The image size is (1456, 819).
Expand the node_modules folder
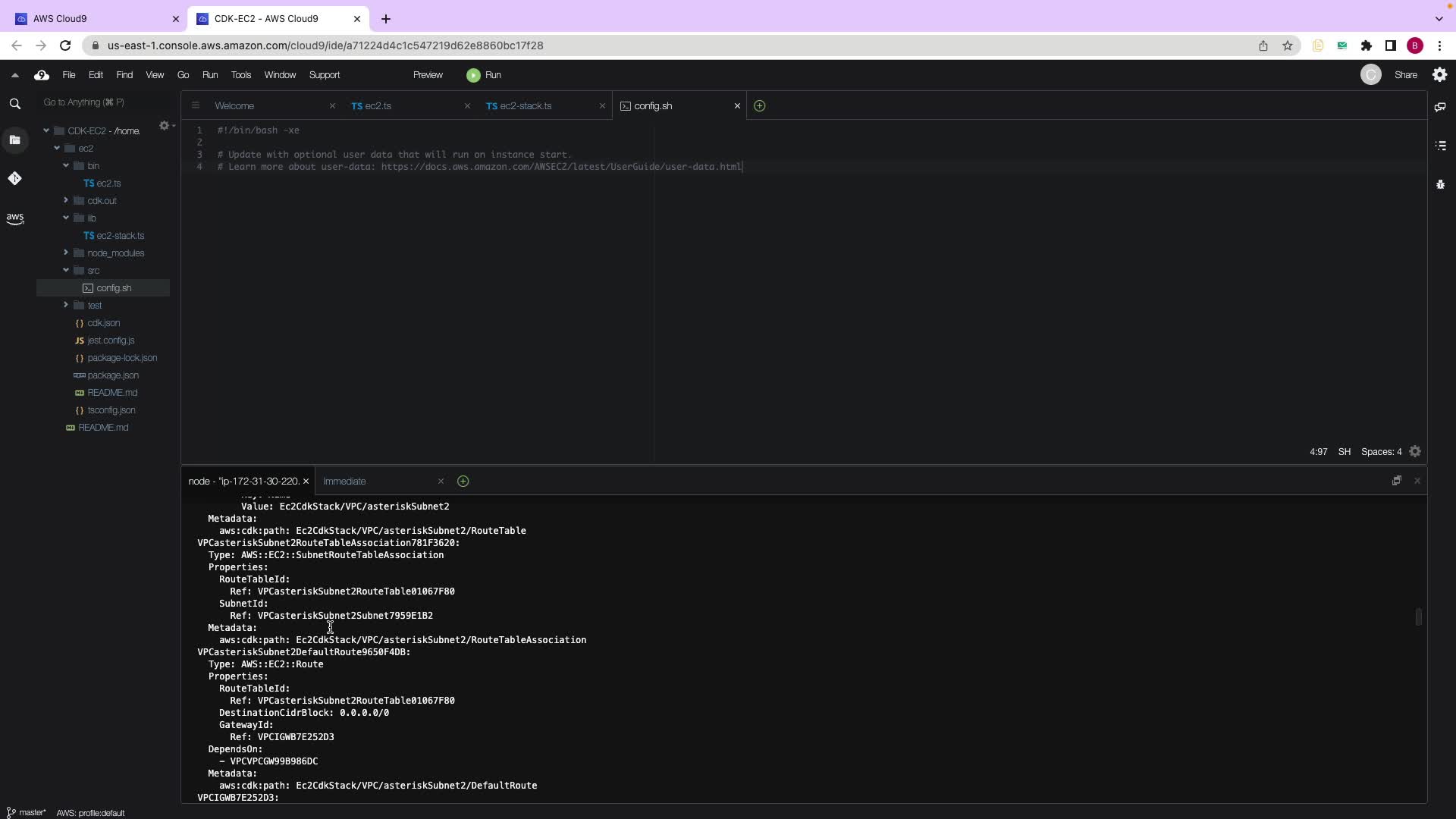coord(66,253)
